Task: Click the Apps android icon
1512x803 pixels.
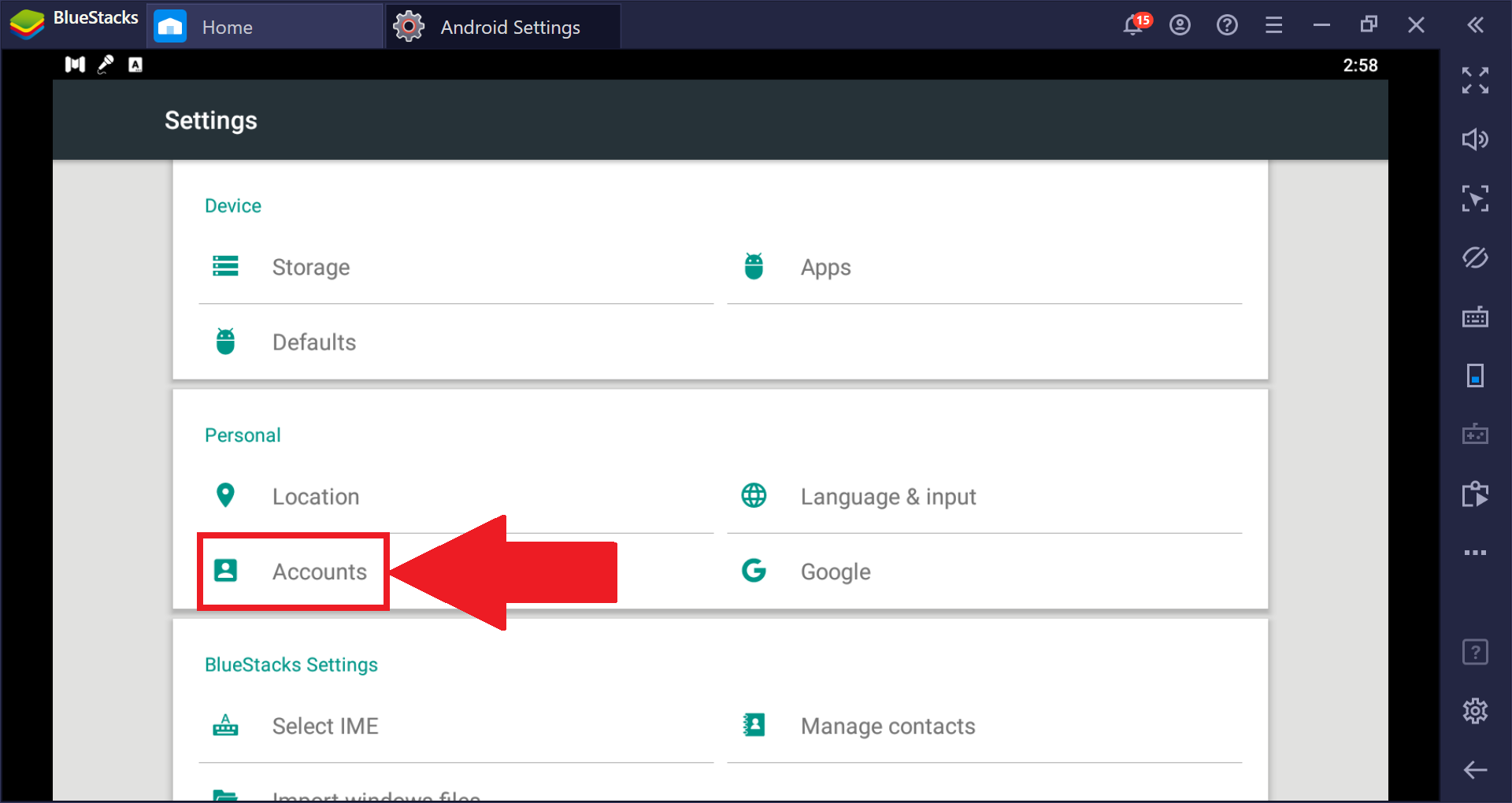Action: click(x=754, y=266)
